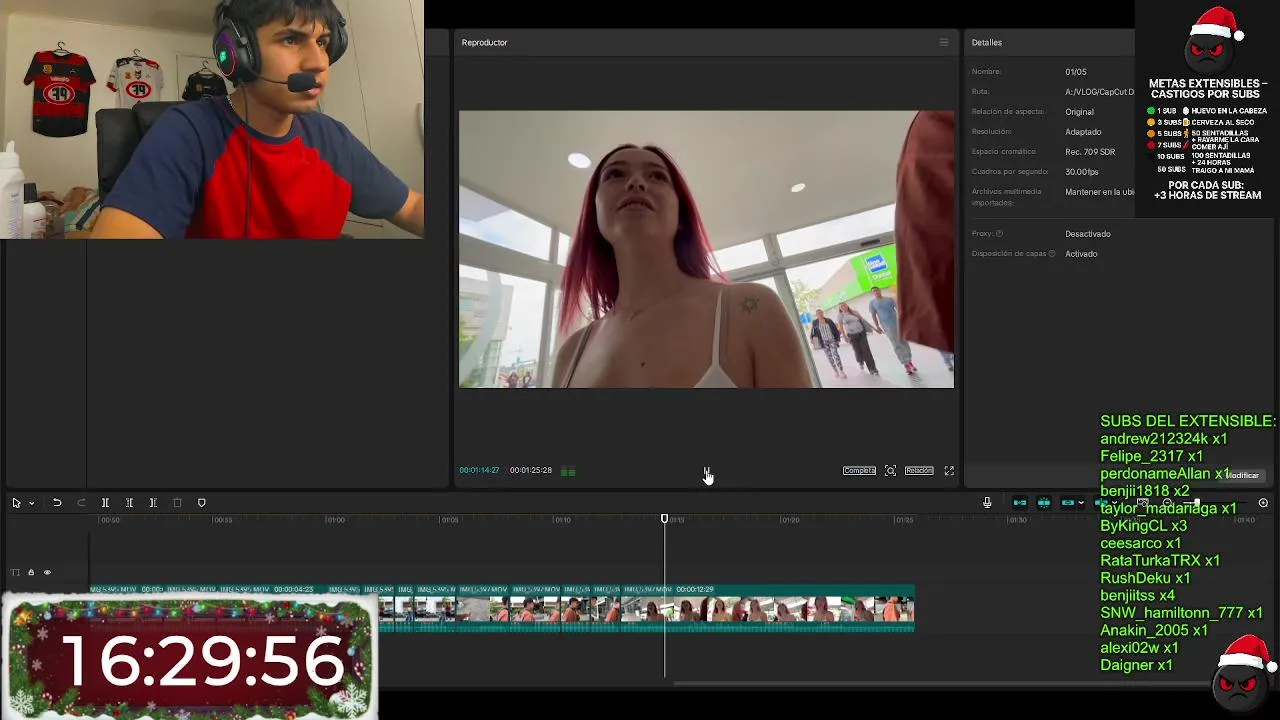Click the resolution value Adaptado

[1083, 132]
